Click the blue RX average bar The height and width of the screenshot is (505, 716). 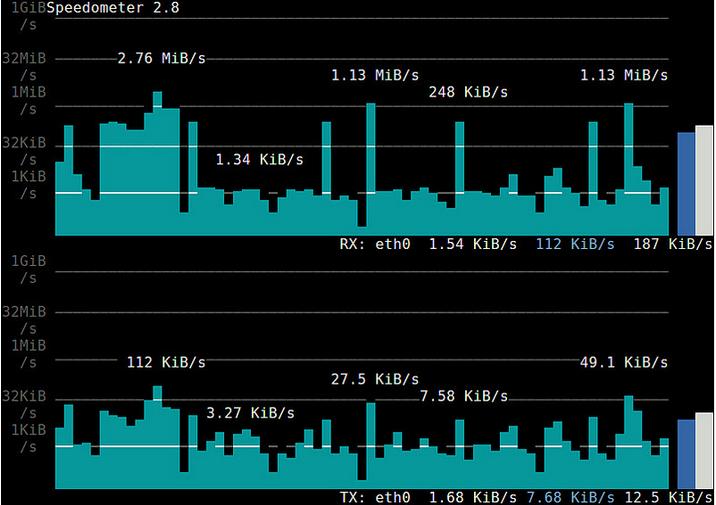coord(686,183)
